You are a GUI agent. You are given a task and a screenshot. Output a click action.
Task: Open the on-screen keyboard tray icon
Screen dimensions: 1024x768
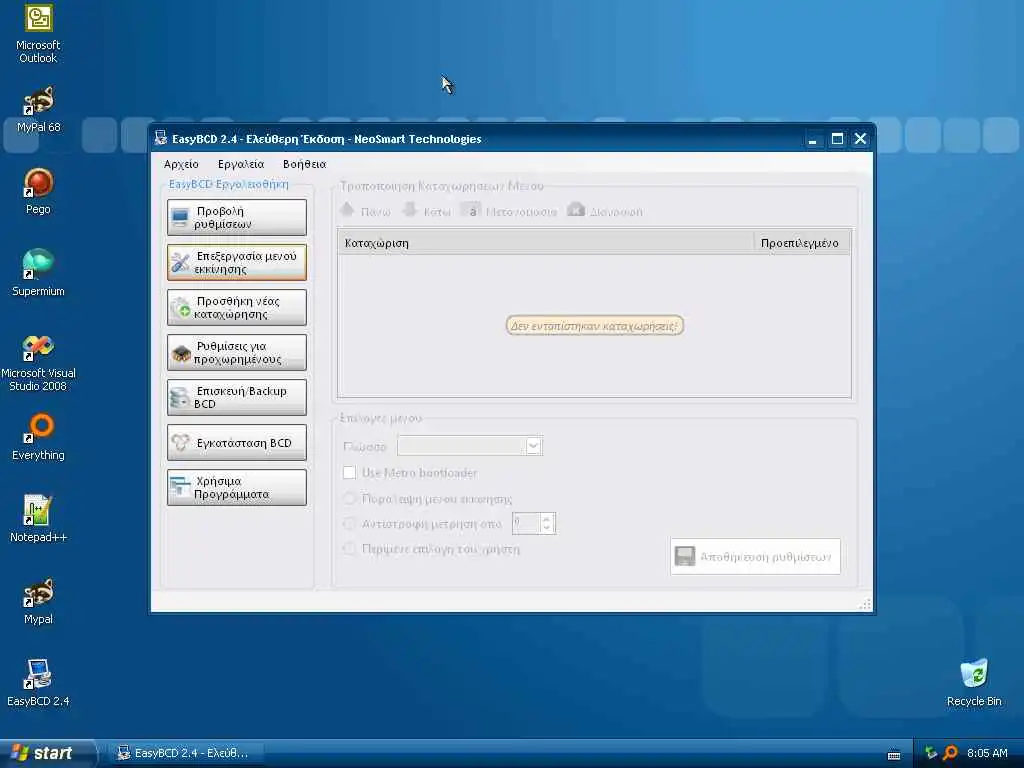pyautogui.click(x=894, y=755)
